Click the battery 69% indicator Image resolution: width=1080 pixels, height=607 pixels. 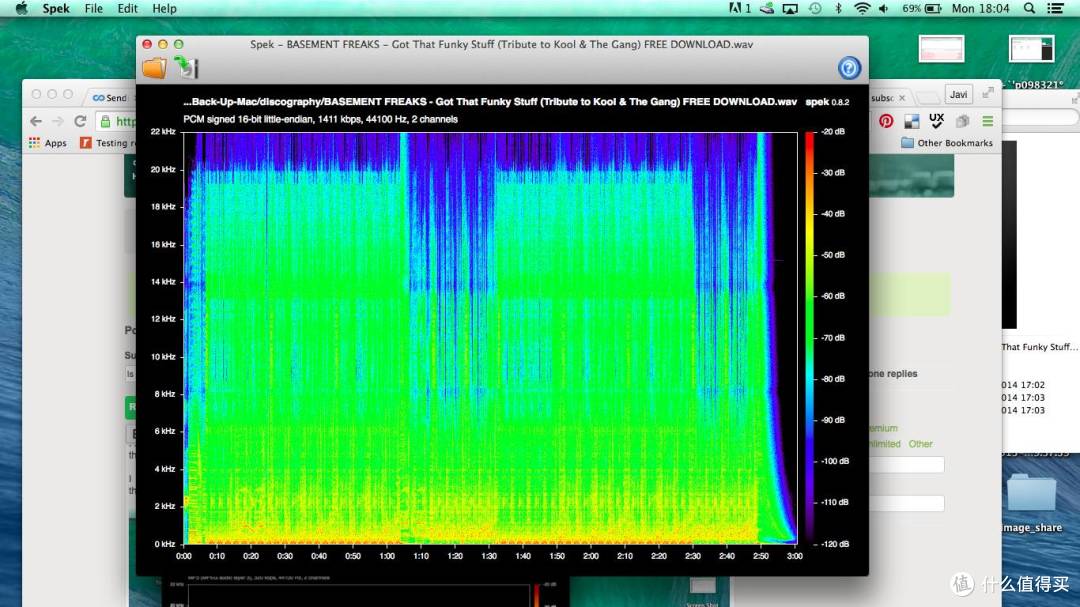tap(922, 8)
